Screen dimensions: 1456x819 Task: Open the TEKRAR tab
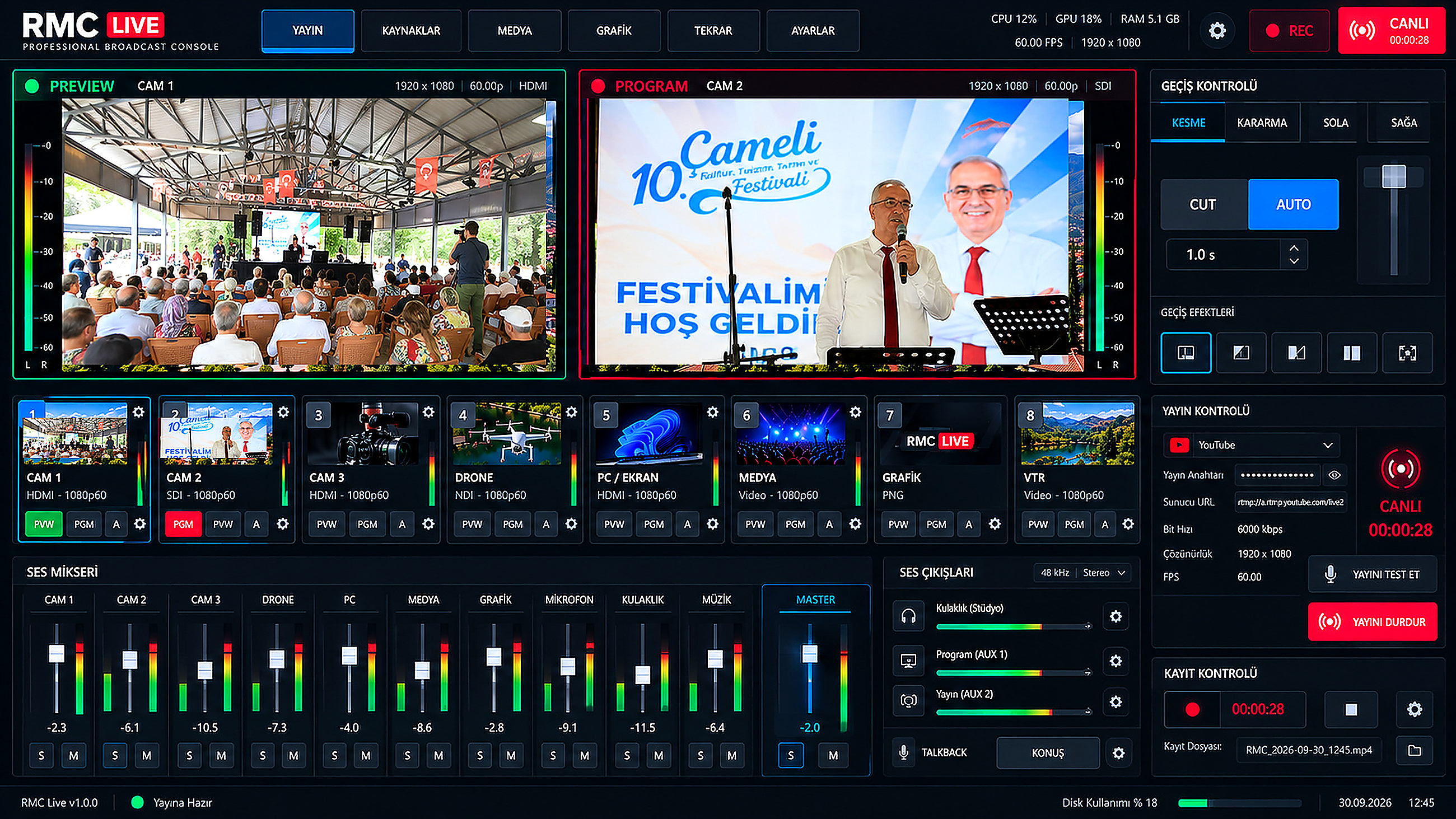(713, 31)
